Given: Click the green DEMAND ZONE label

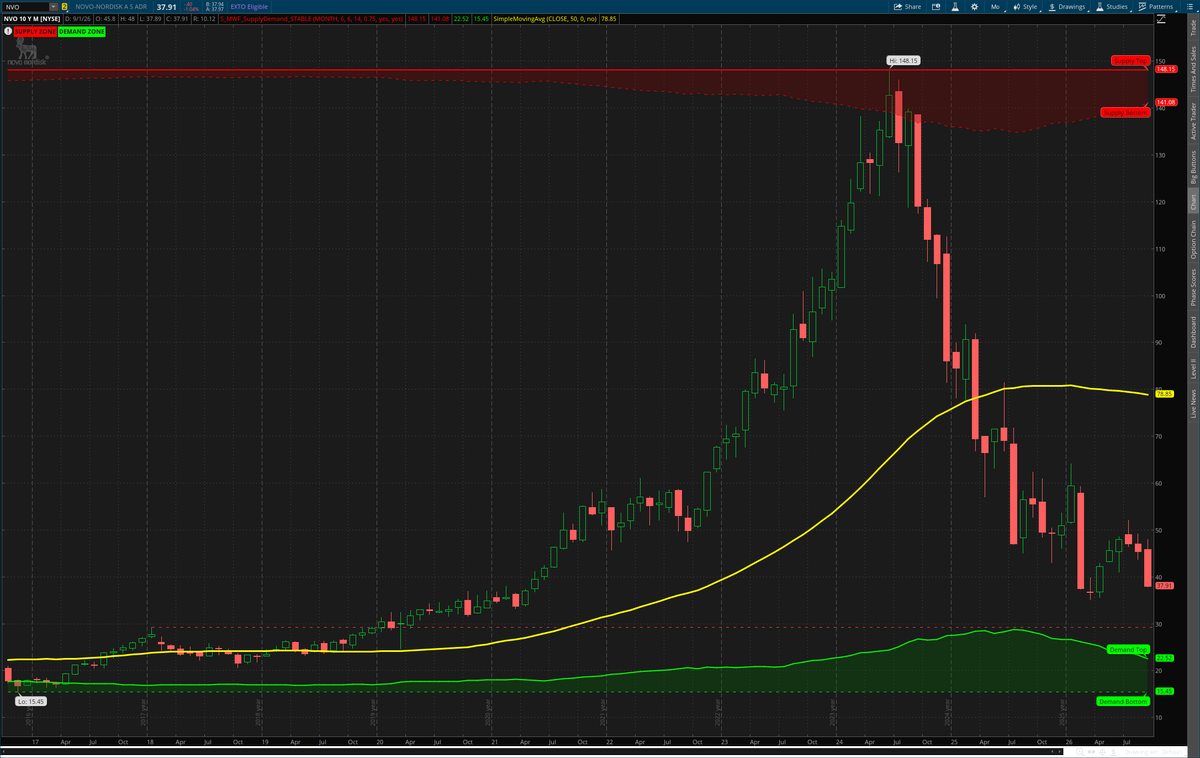Looking at the screenshot, I should pyautogui.click(x=81, y=31).
